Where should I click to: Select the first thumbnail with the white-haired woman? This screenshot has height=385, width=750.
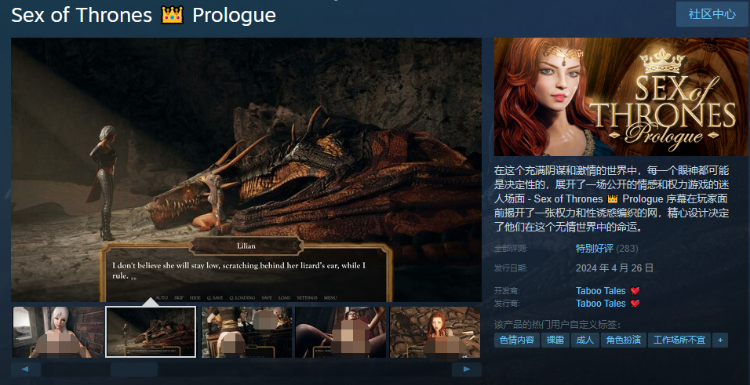click(58, 332)
